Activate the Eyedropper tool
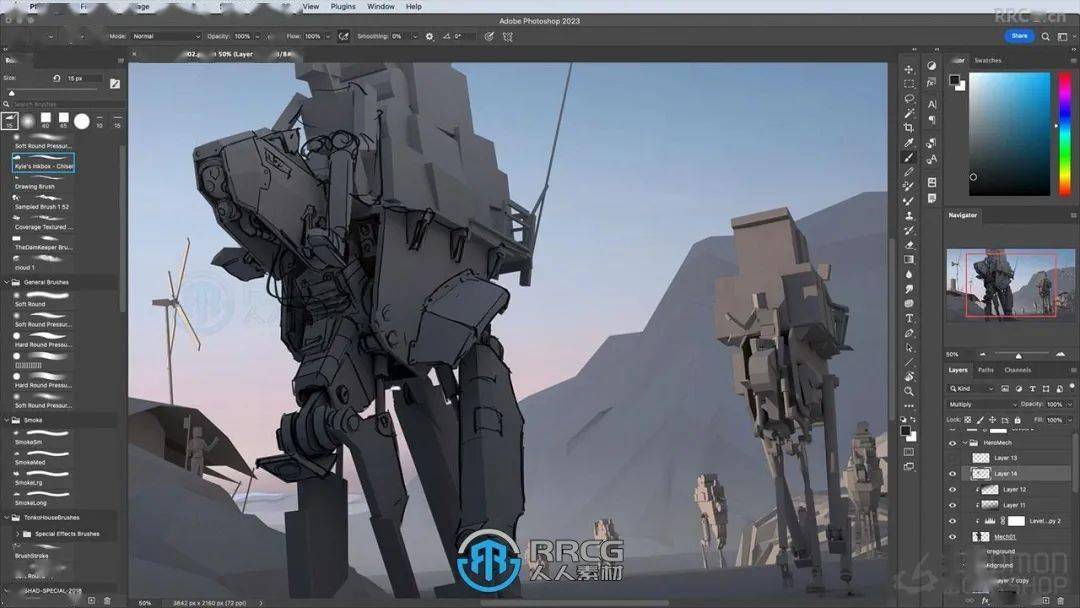This screenshot has height=608, width=1080. pyautogui.click(x=909, y=142)
